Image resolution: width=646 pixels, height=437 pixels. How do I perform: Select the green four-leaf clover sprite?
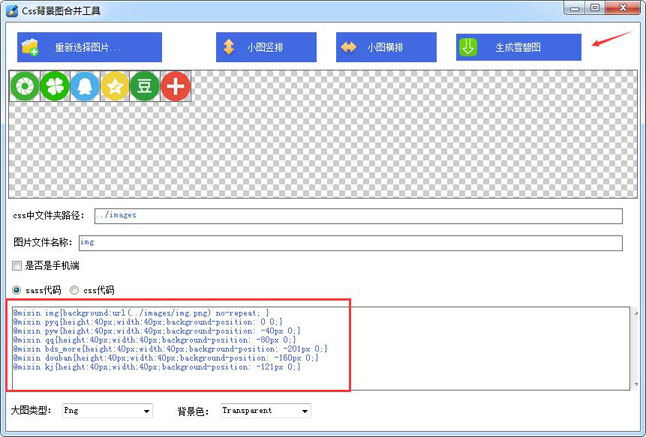coord(55,87)
